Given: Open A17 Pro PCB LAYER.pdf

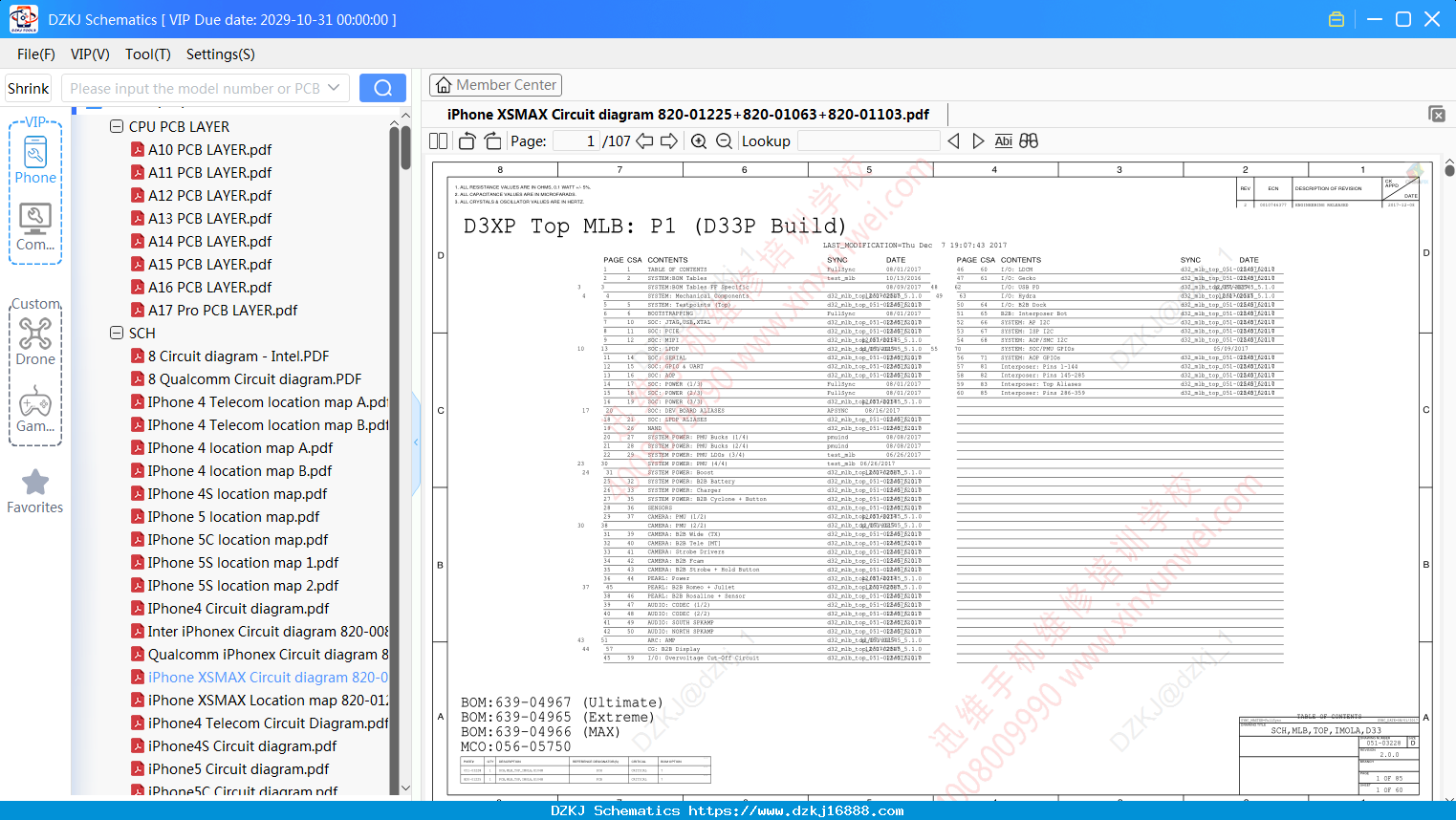Looking at the screenshot, I should [223, 310].
